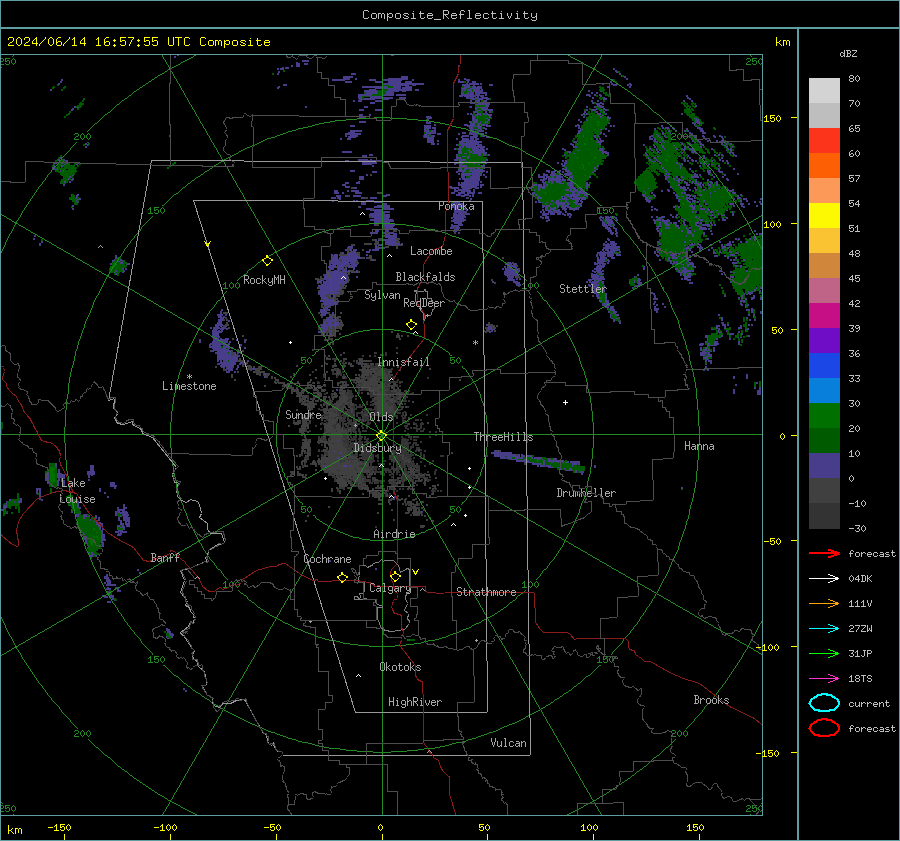The width and height of the screenshot is (900, 841).
Task: Click the Composite_Reflectivity title
Action: point(450,15)
